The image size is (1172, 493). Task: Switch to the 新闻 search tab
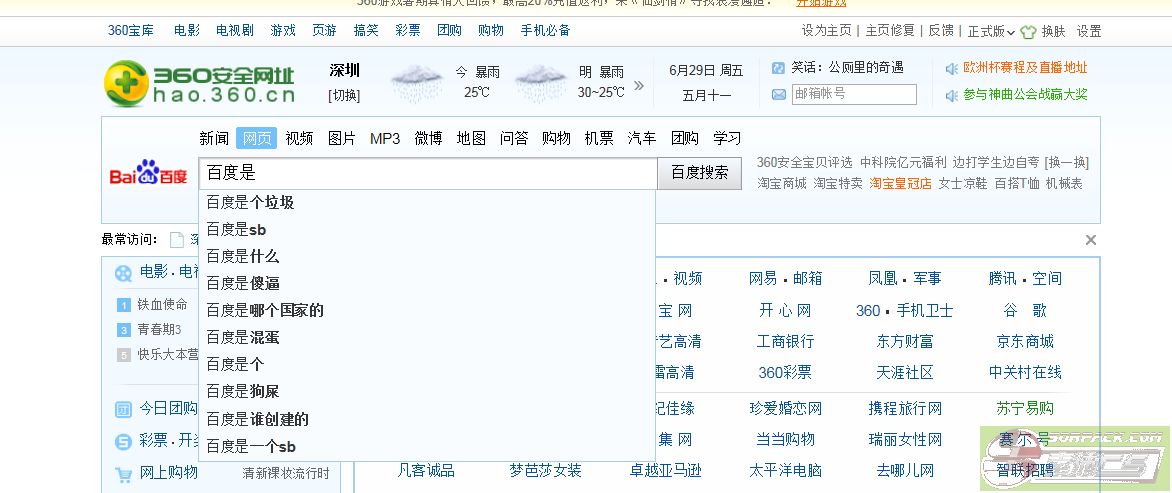(214, 138)
